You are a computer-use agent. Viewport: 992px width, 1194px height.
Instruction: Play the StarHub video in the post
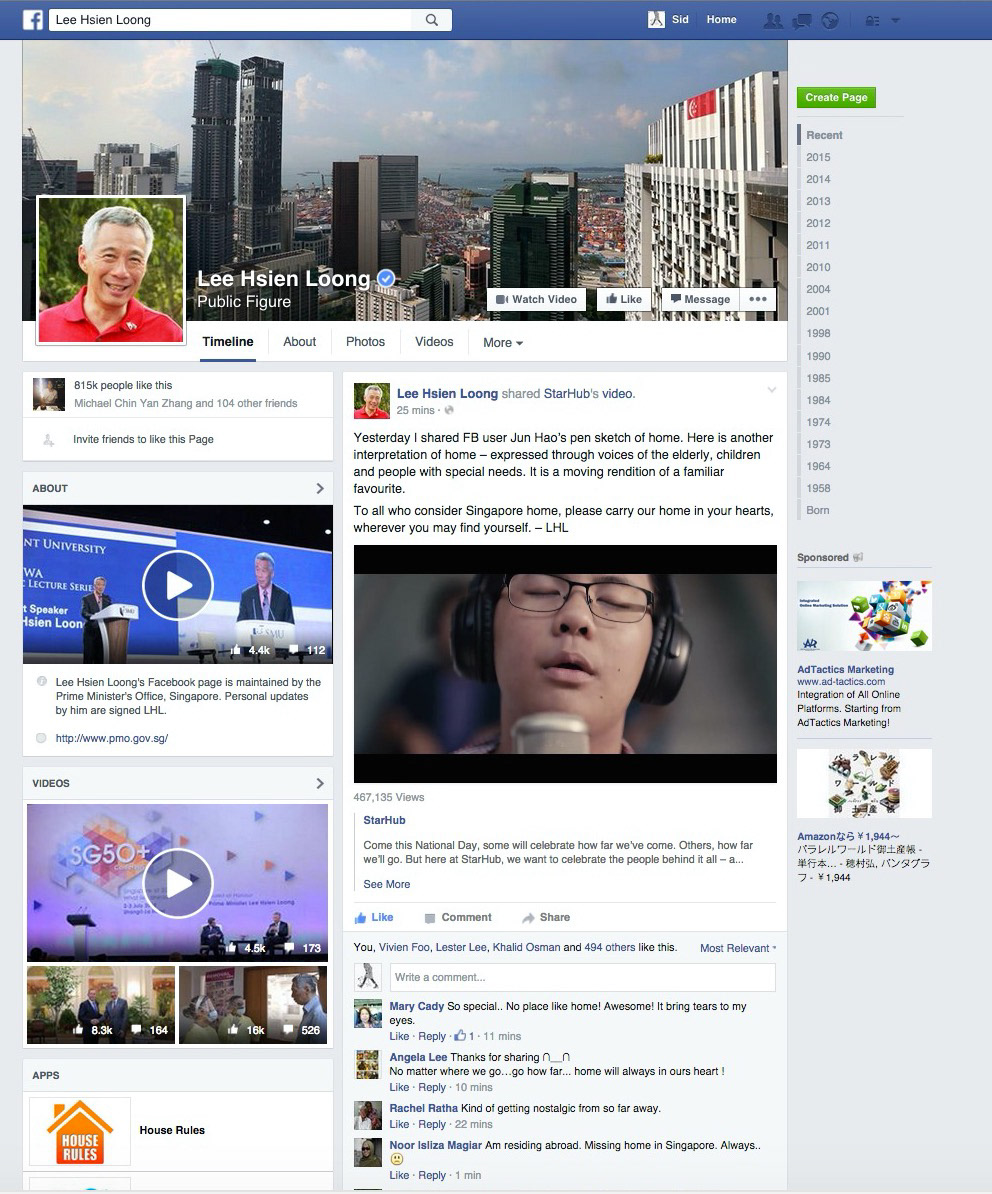pyautogui.click(x=565, y=664)
